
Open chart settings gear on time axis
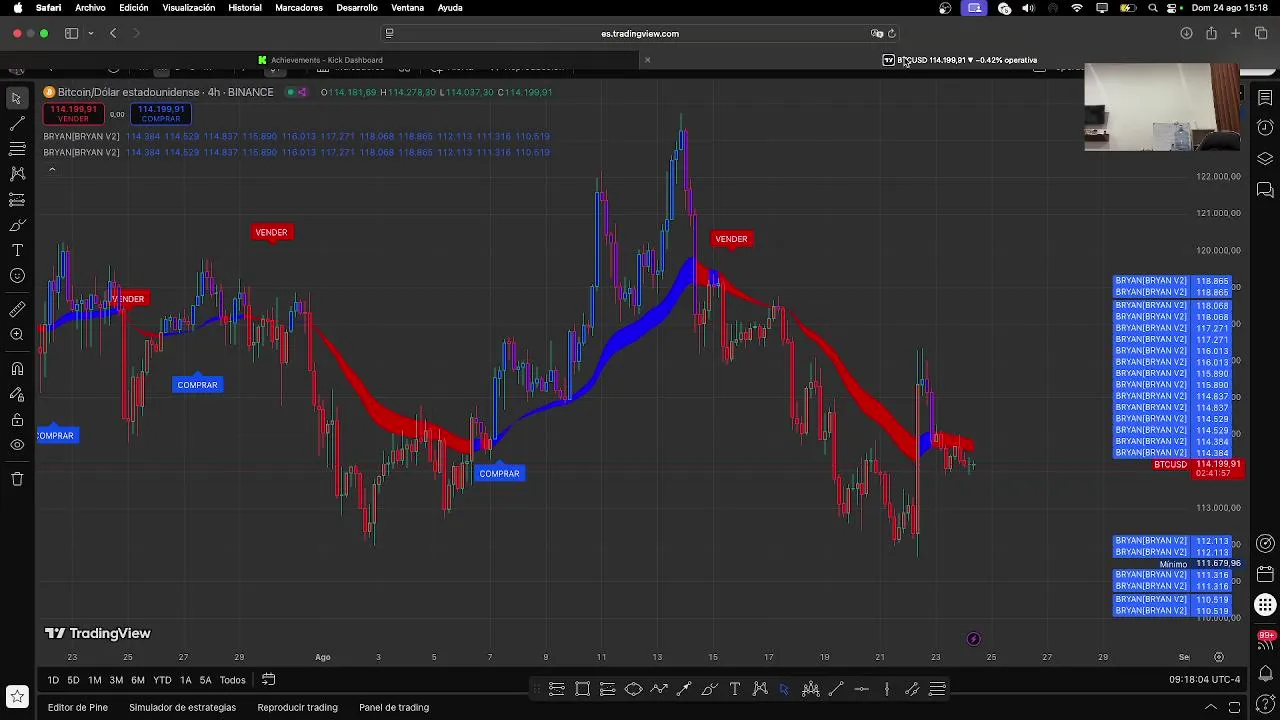click(x=1219, y=657)
